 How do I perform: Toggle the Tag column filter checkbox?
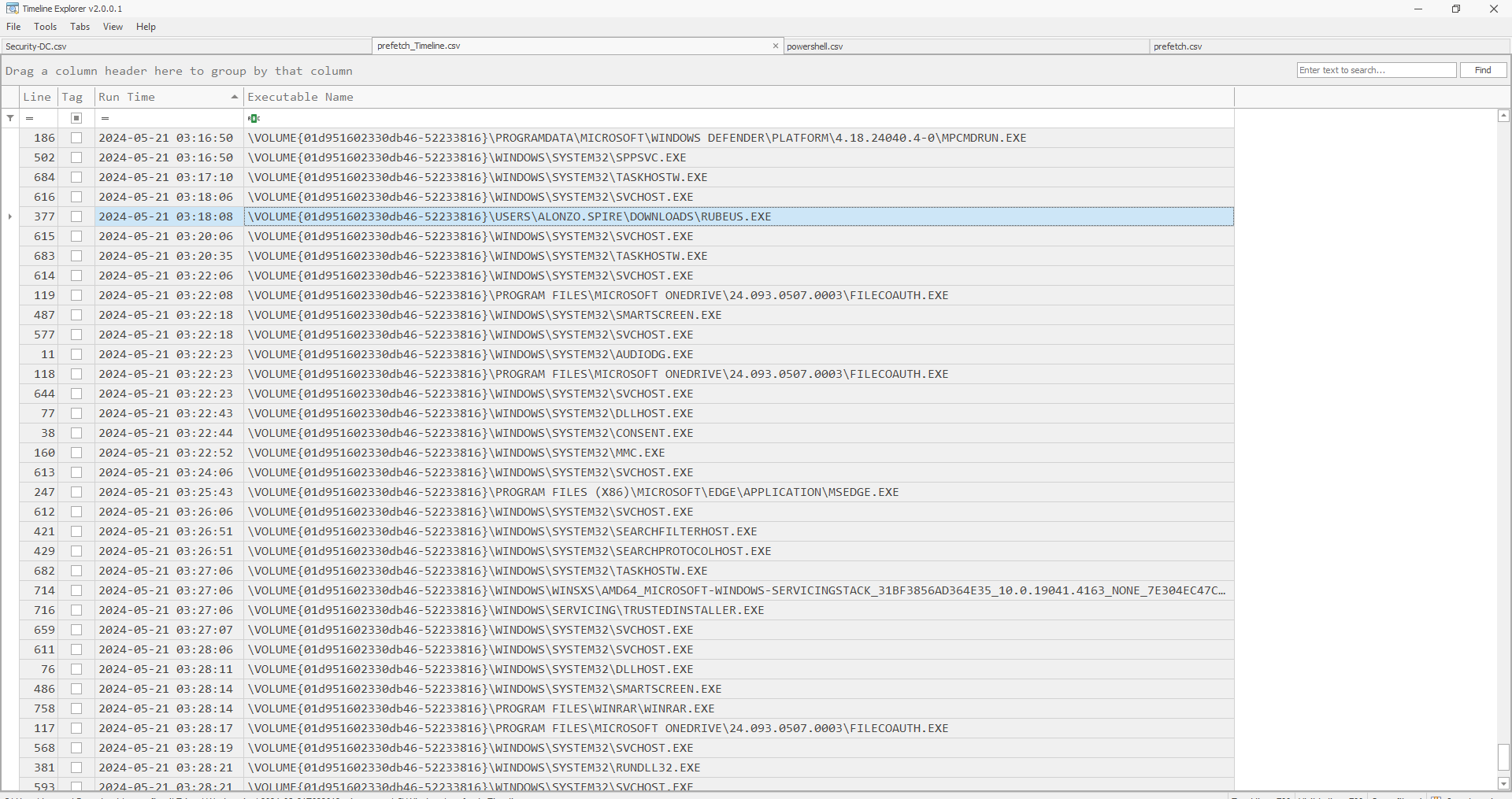click(76, 118)
